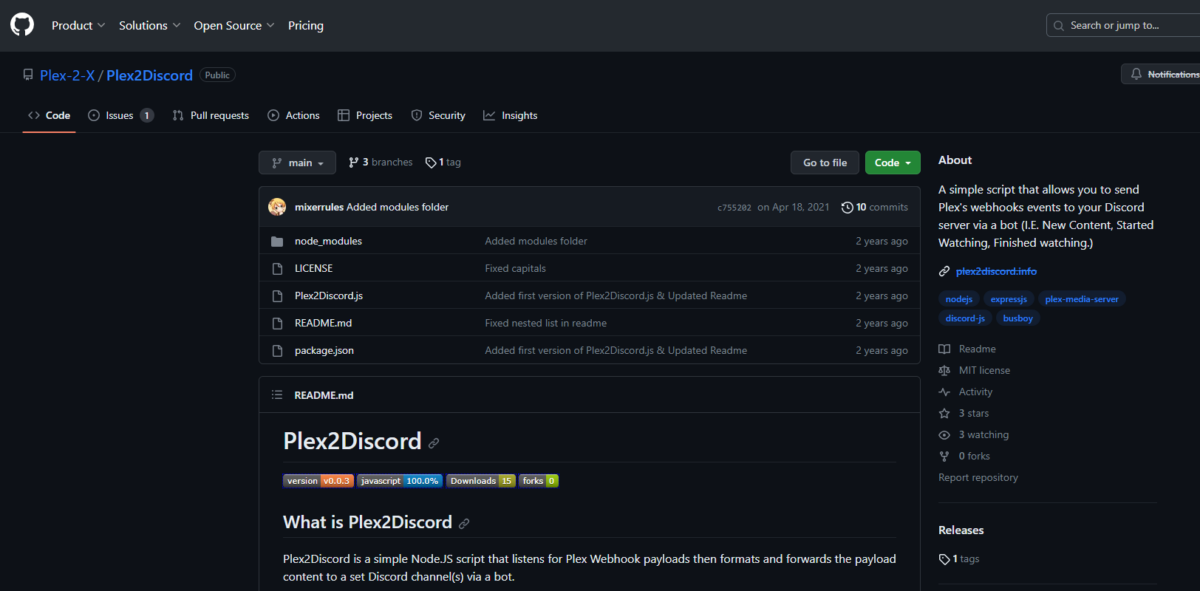Select the nodejs topic tag
The width and height of the screenshot is (1200, 591).
pos(958,298)
